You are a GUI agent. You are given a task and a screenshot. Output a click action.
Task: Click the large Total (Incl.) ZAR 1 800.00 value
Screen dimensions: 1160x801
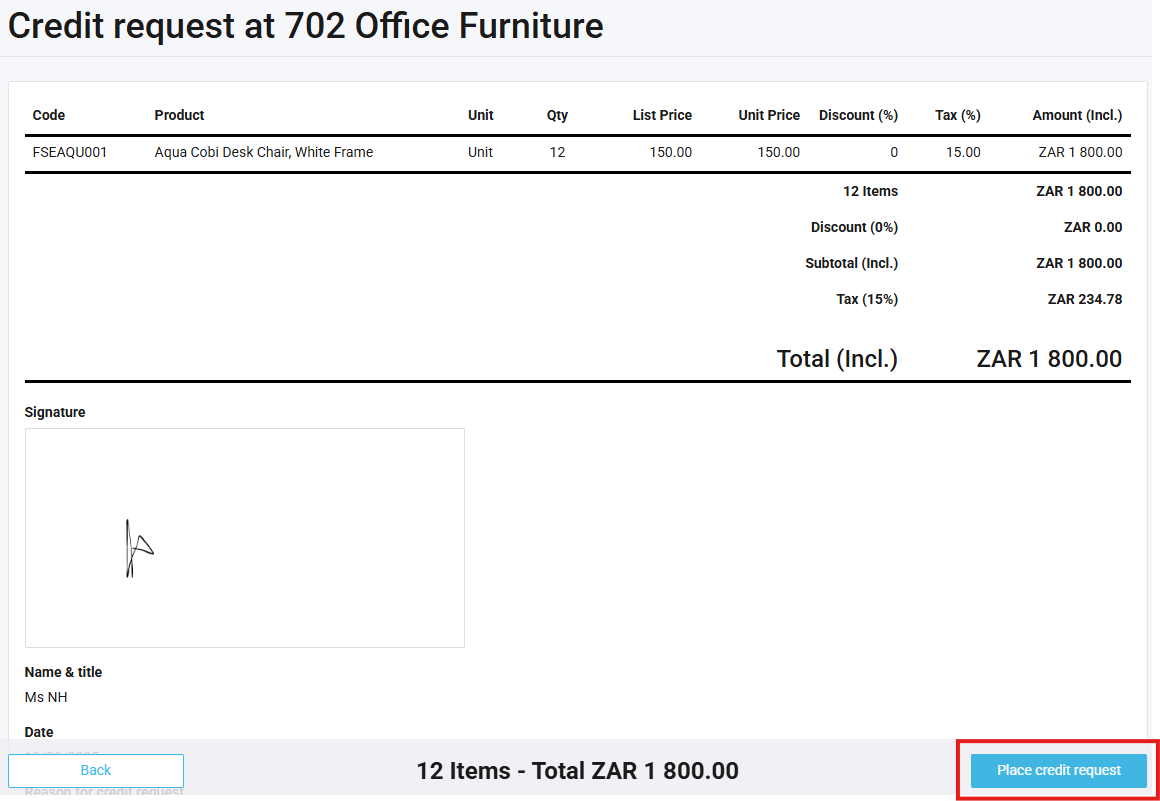pos(1048,359)
